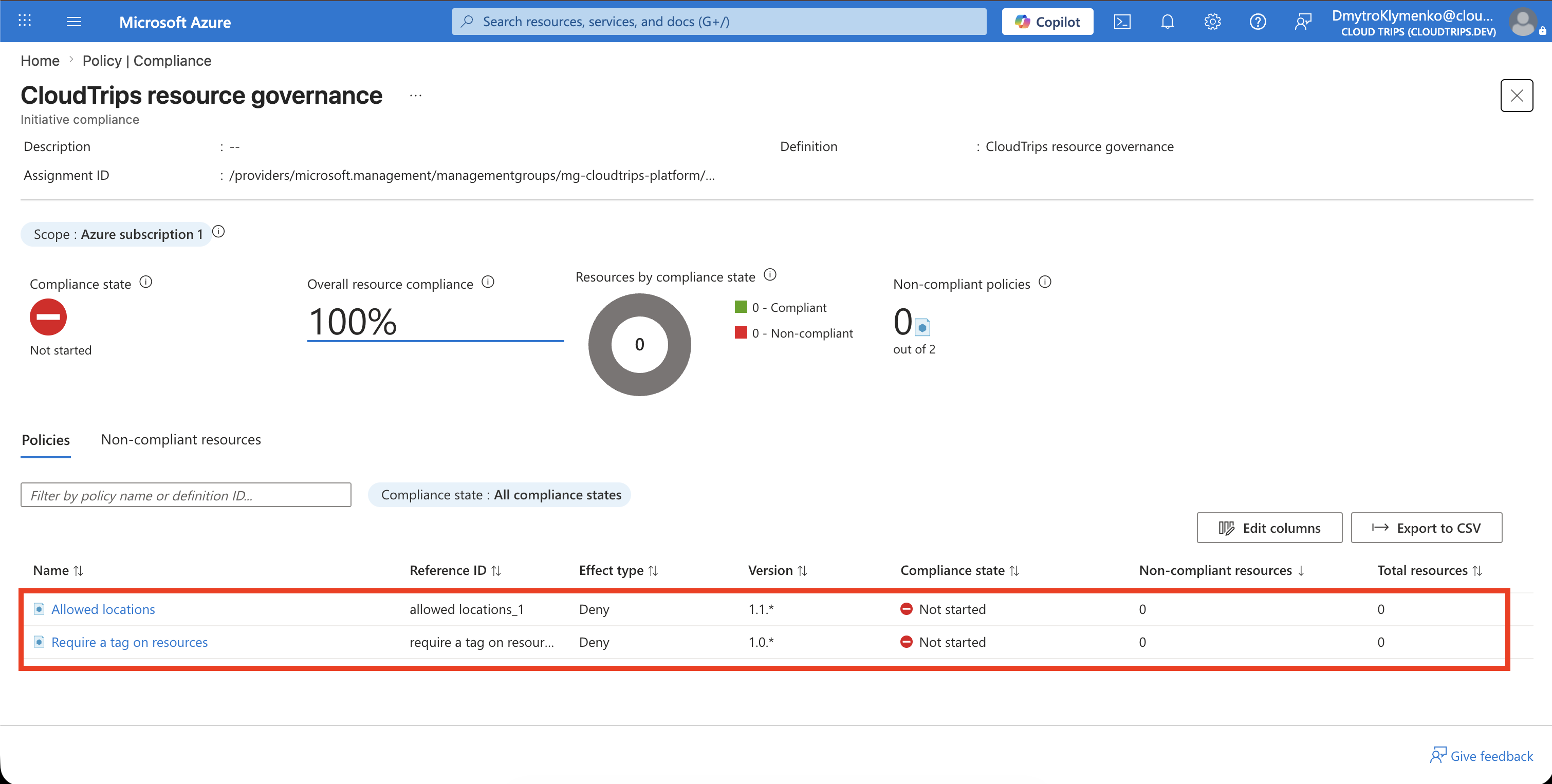
Task: Click the green Compliant legend swatch
Action: tap(741, 307)
